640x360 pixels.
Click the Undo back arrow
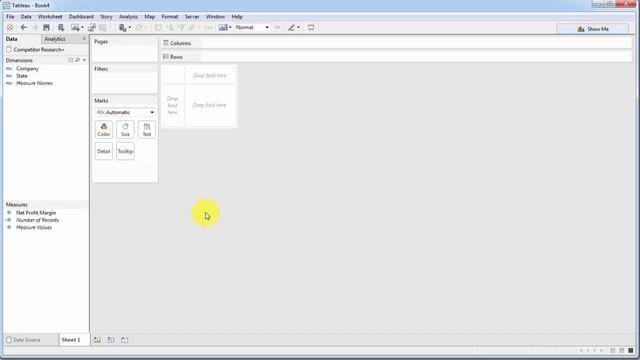(x=24, y=27)
